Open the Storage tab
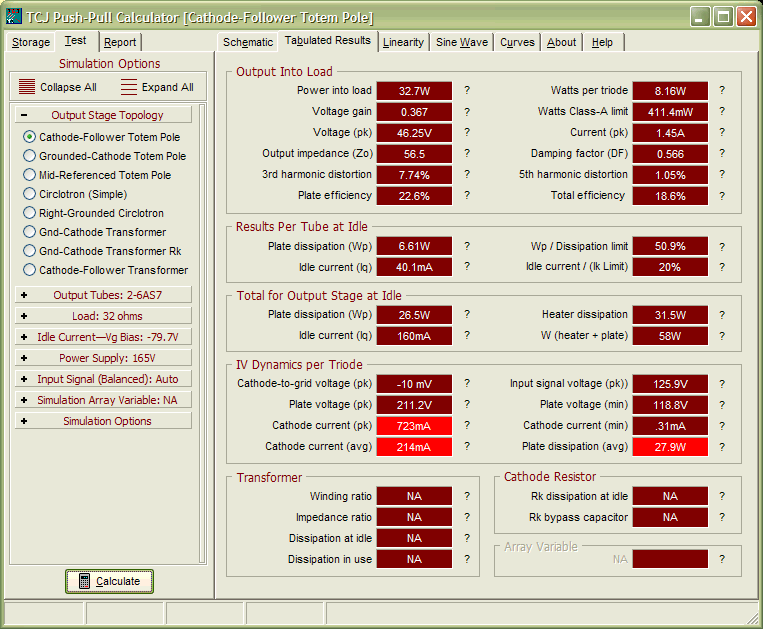 (x=30, y=42)
